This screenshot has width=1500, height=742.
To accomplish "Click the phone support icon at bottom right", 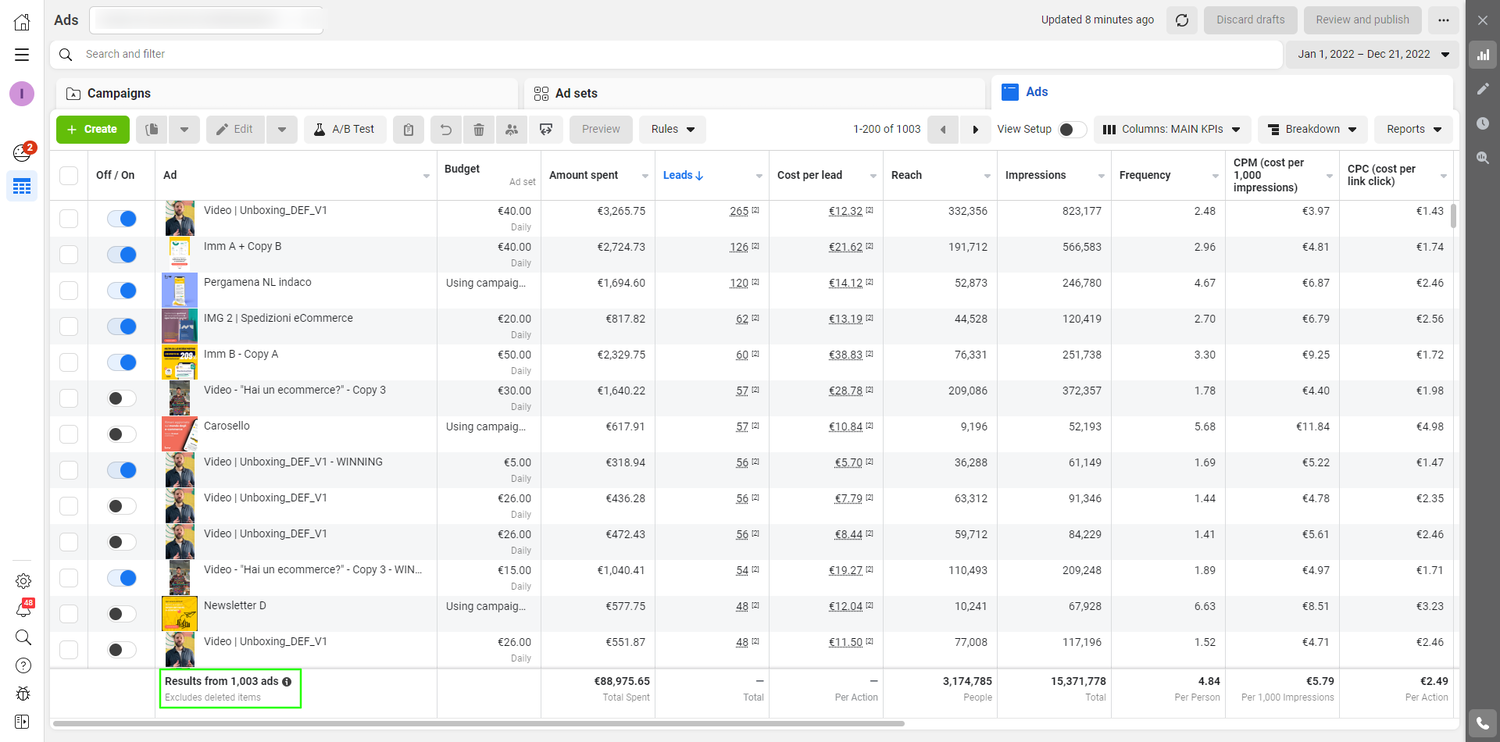I will pos(1482,723).
